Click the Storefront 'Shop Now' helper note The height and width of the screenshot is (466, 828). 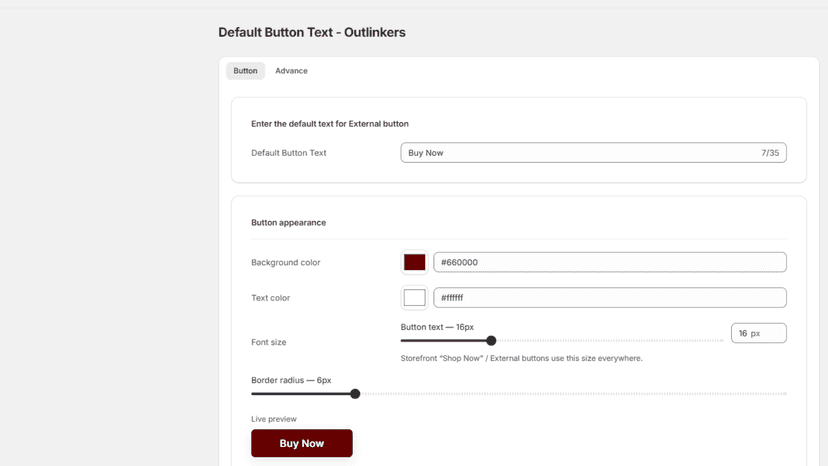pos(522,358)
